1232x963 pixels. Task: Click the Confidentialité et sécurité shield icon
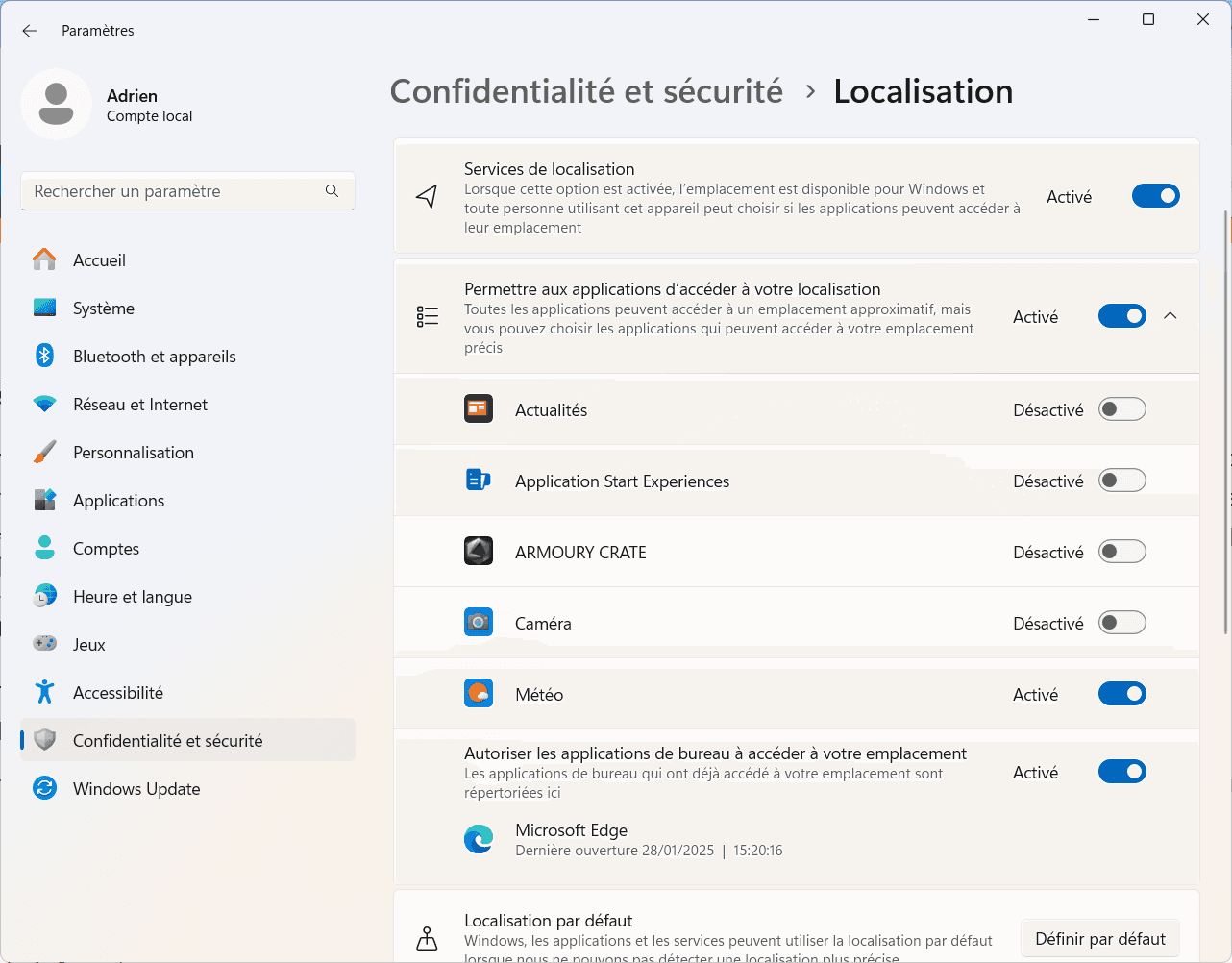point(44,740)
